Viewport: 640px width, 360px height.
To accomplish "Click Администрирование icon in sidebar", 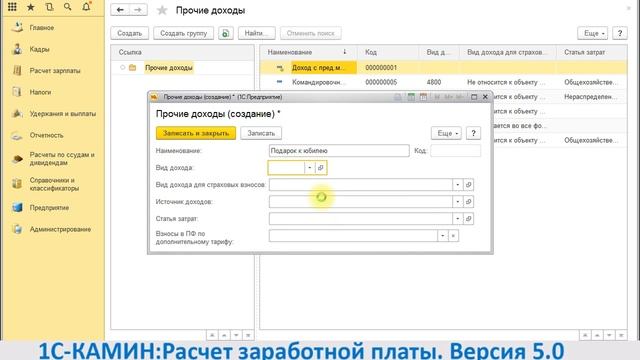I will point(17,229).
